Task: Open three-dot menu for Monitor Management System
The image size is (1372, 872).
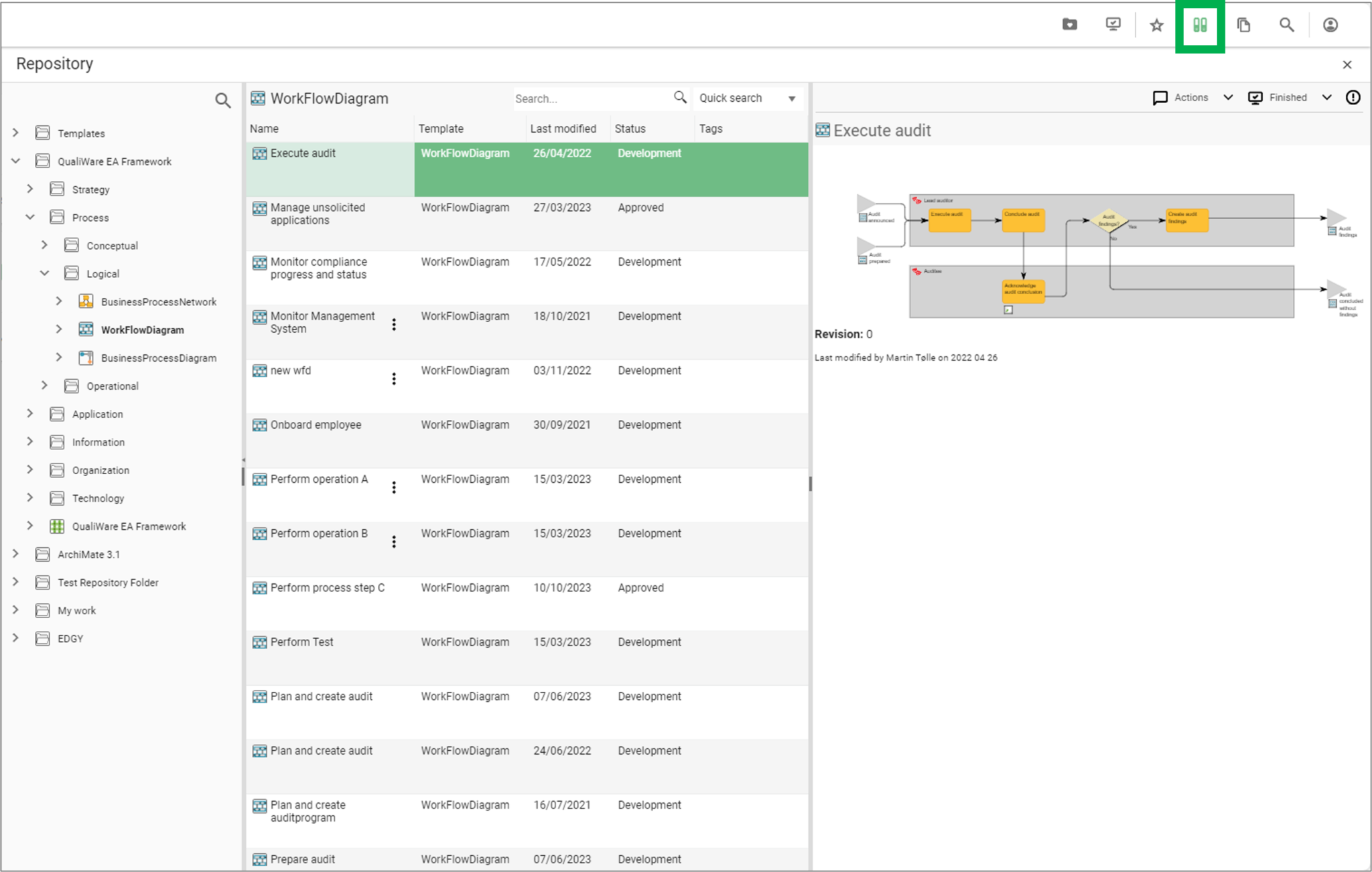Action: (x=394, y=325)
